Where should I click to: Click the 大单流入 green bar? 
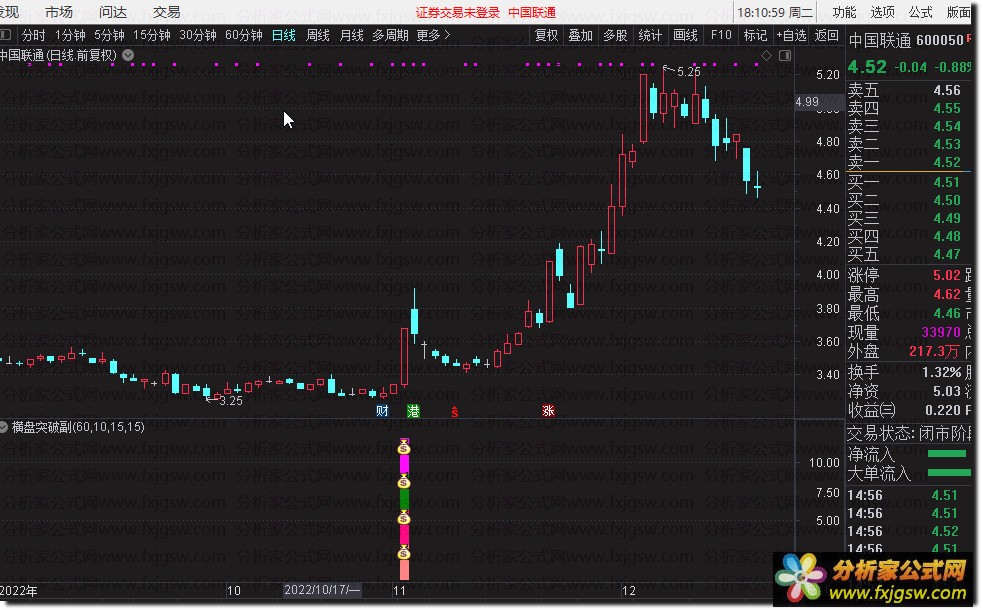(947, 473)
